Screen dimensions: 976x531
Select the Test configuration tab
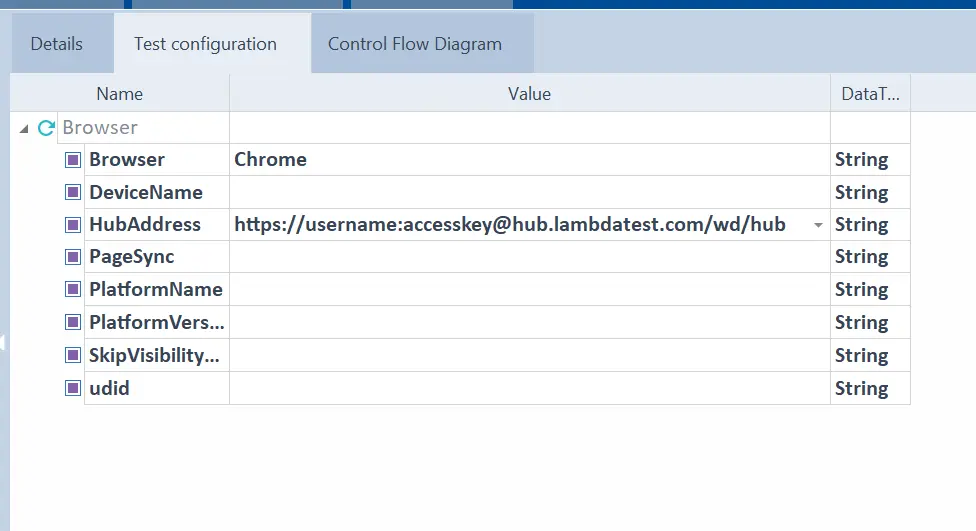[x=205, y=44]
